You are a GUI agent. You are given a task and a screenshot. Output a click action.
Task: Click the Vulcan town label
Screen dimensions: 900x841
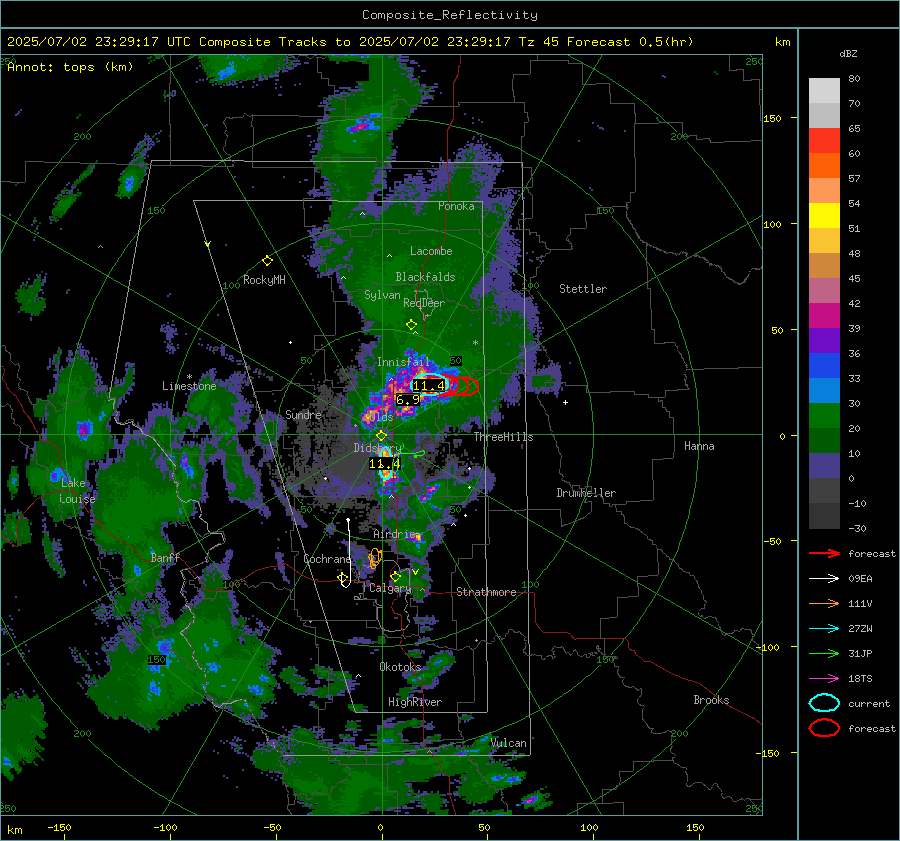pos(509,743)
